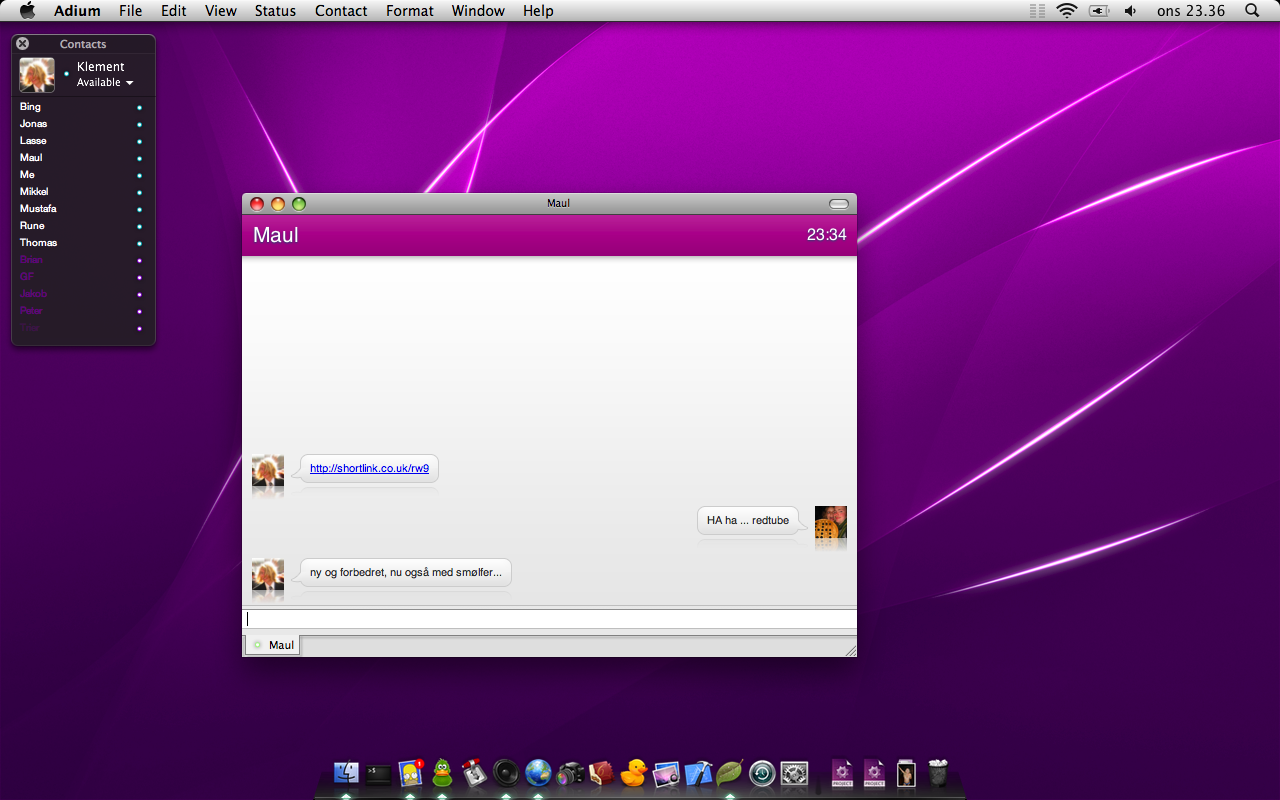Select contact Maul in the contact list

pos(81,158)
